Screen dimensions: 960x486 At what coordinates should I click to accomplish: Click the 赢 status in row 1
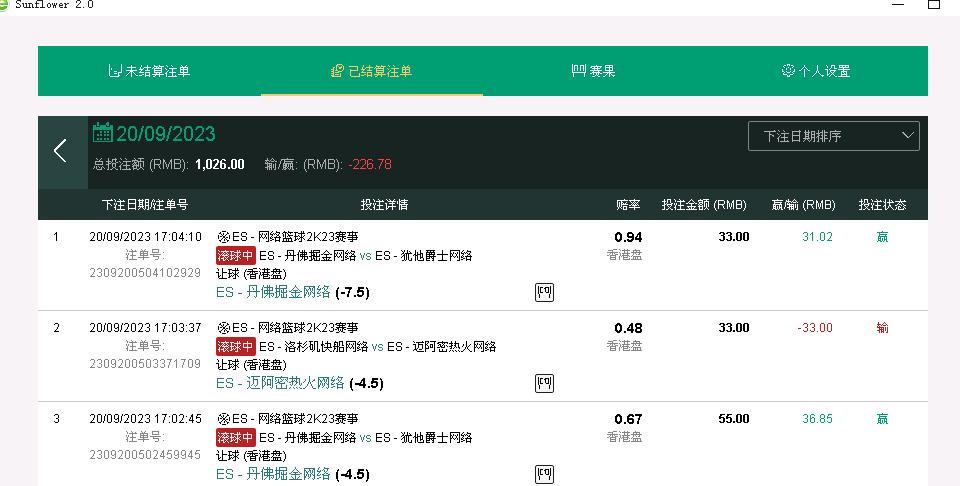[x=882, y=237]
